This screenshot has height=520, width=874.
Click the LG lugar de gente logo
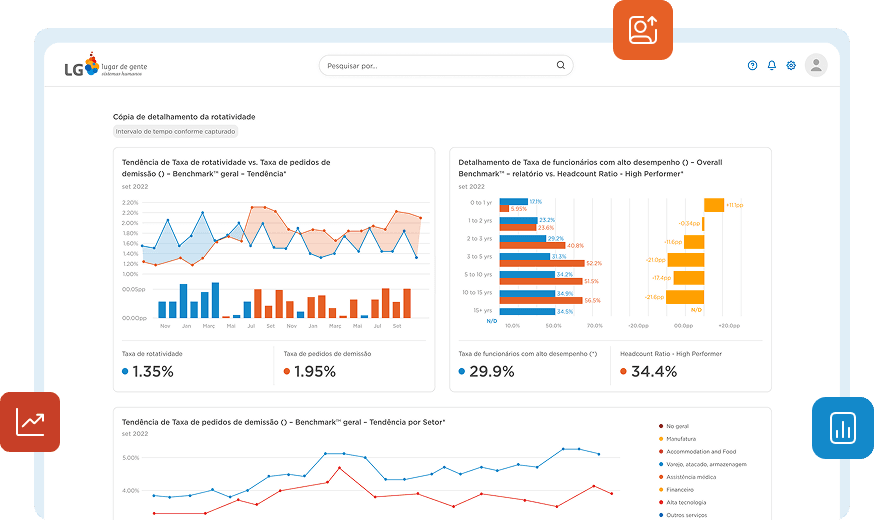tap(105, 66)
